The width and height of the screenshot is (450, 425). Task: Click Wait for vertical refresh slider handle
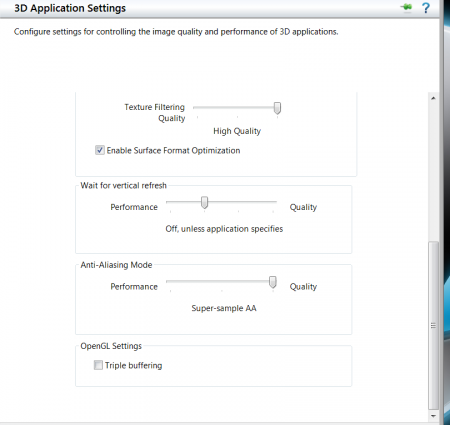point(204,202)
